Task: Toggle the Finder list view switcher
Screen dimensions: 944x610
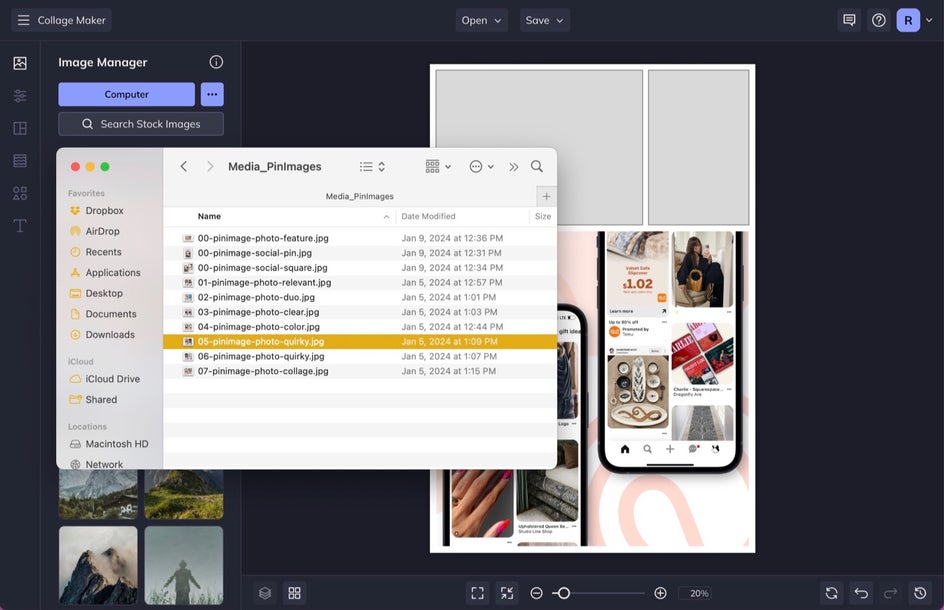Action: 372,166
